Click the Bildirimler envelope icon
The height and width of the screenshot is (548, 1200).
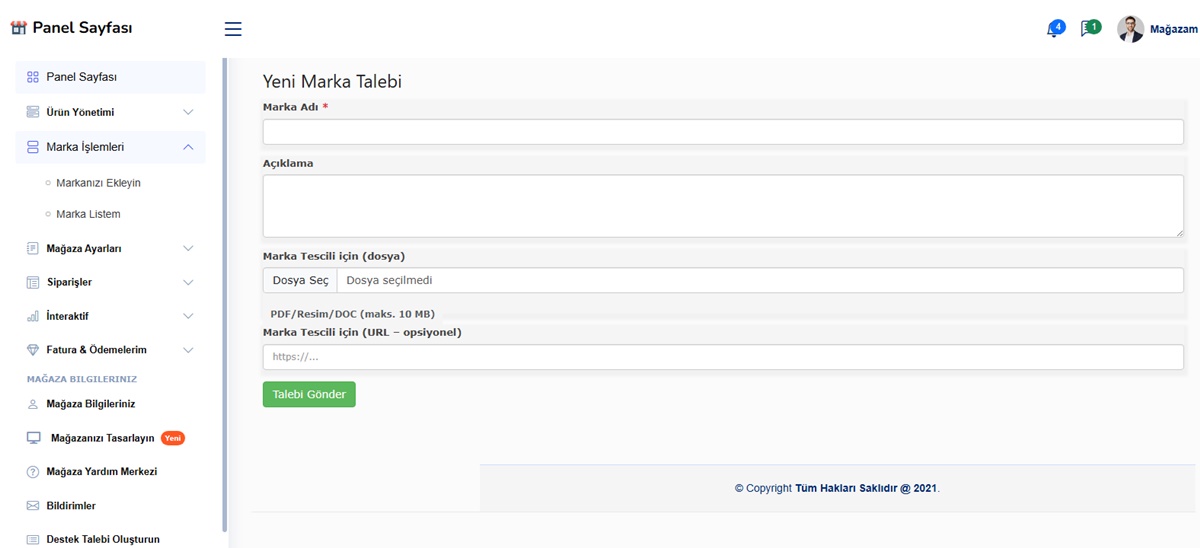pos(33,506)
